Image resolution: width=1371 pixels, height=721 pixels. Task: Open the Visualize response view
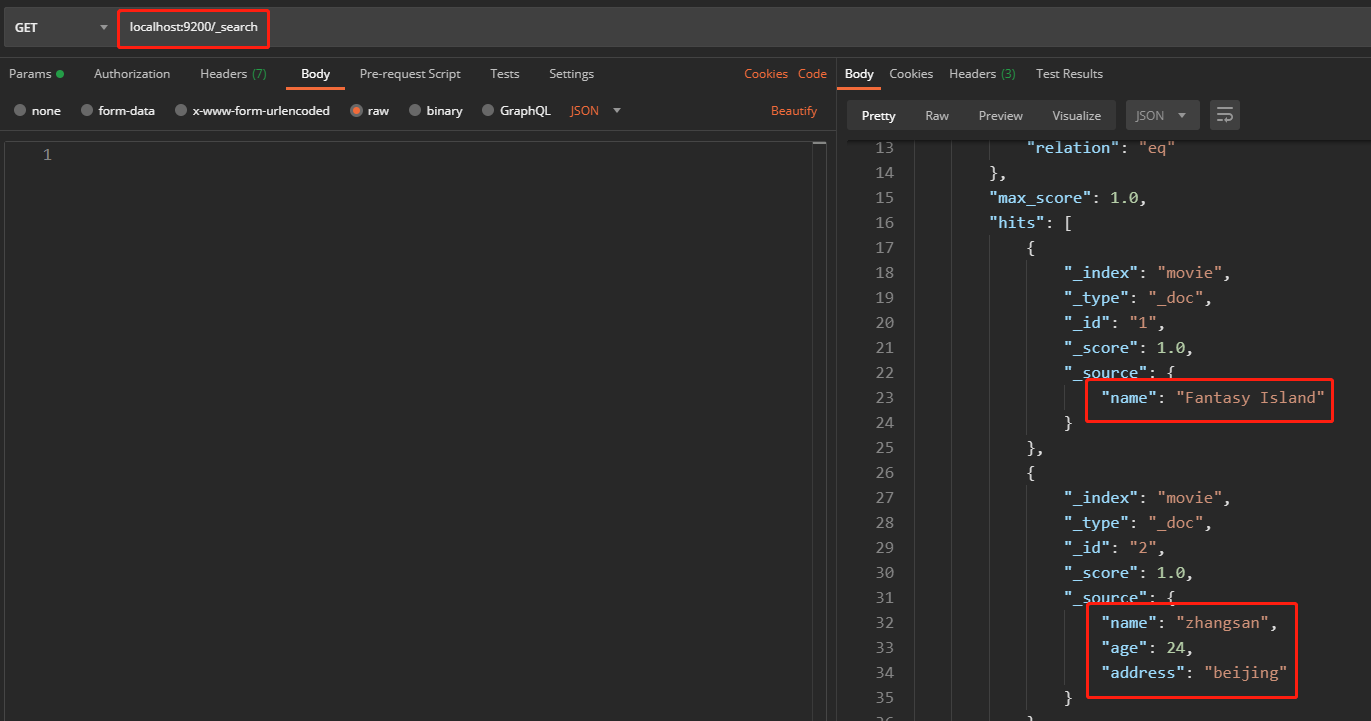tap(1076, 116)
